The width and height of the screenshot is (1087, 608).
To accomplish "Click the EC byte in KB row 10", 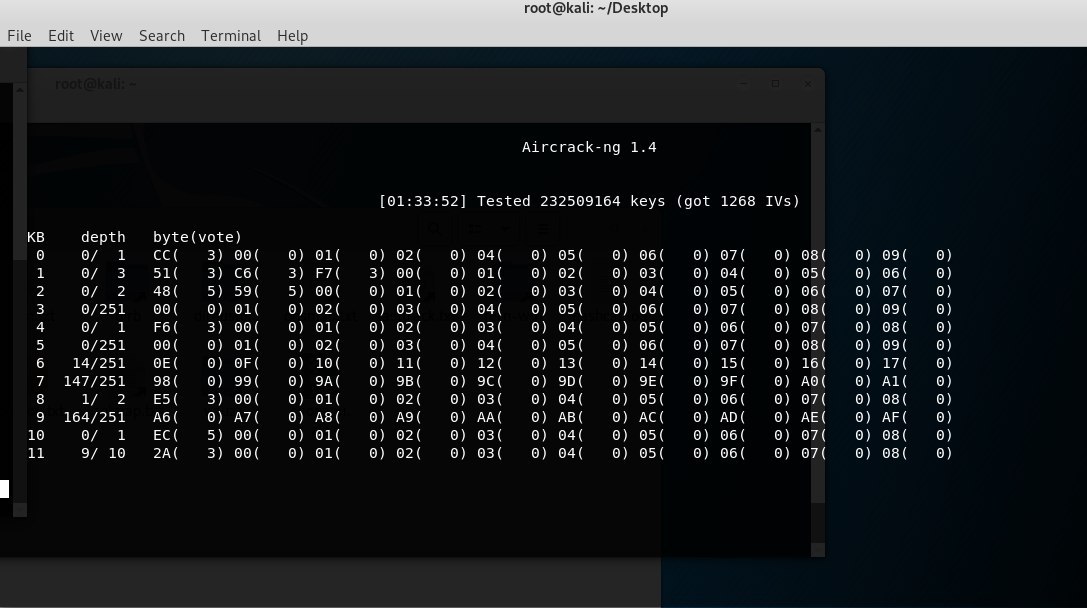I will point(162,435).
